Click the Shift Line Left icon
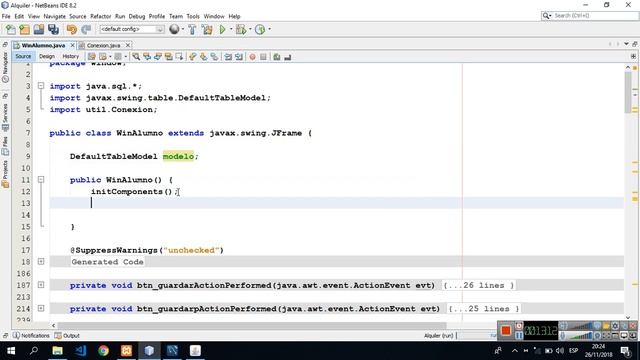 coord(228,57)
